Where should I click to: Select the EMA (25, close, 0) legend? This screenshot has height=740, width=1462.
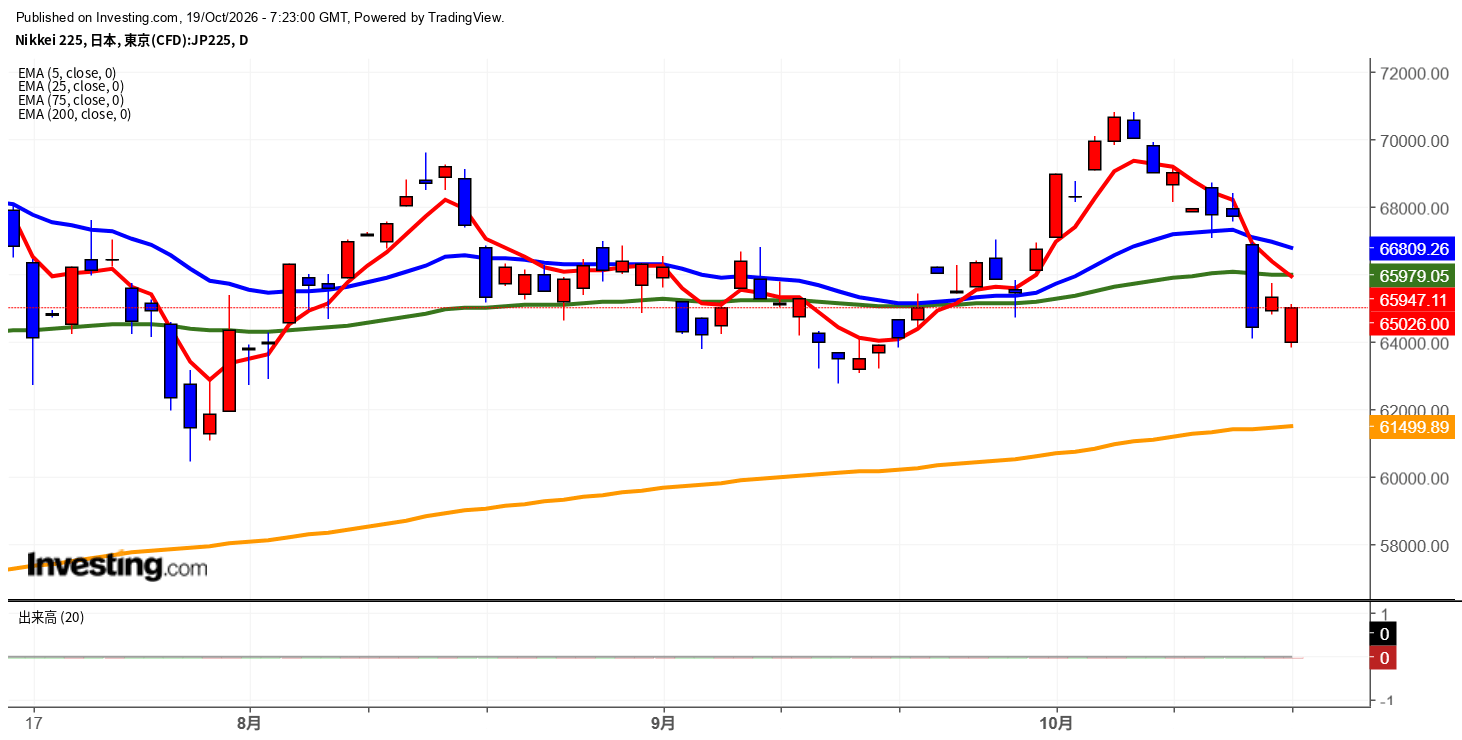71,86
